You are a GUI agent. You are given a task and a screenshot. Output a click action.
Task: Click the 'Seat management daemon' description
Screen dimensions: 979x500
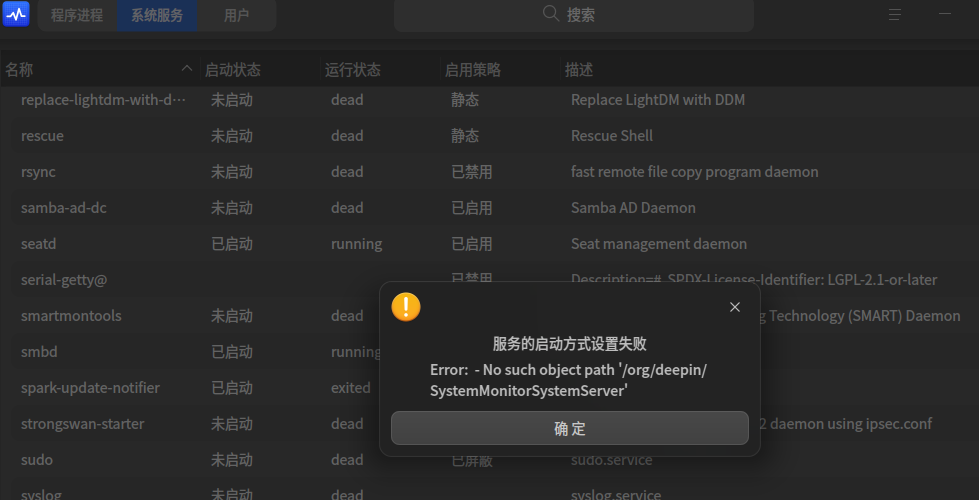[x=659, y=244]
